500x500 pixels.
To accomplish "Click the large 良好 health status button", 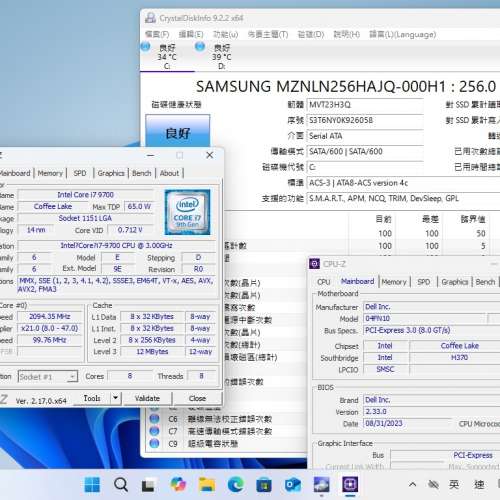I will tap(178, 131).
